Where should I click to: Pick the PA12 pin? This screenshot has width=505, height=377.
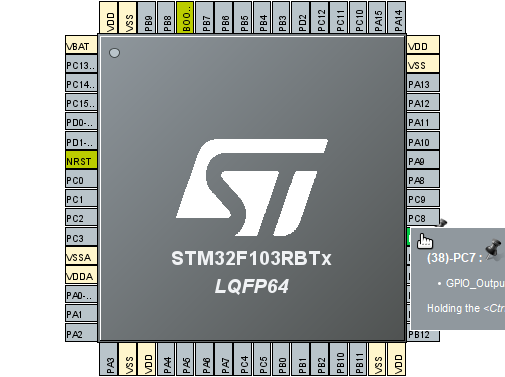423,102
